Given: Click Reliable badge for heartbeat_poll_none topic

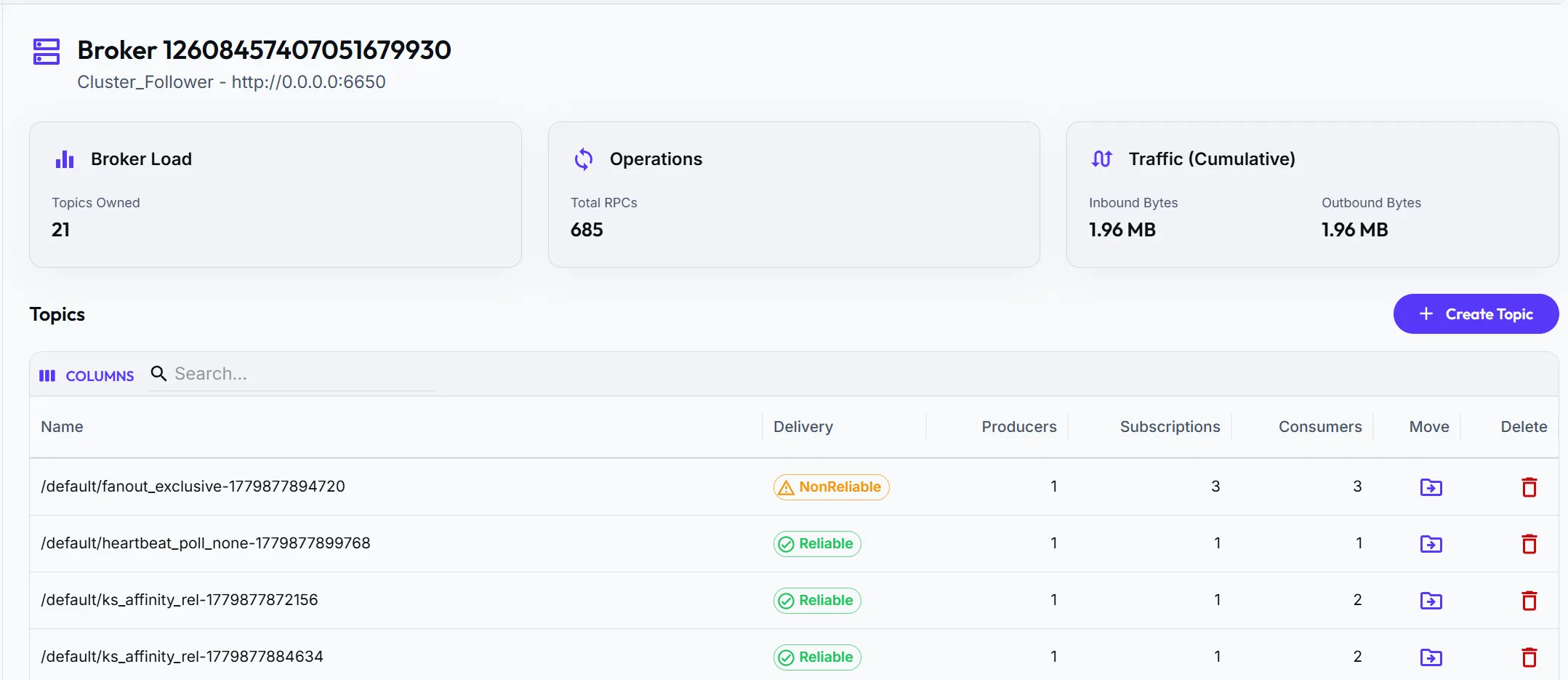Looking at the screenshot, I should (817, 543).
